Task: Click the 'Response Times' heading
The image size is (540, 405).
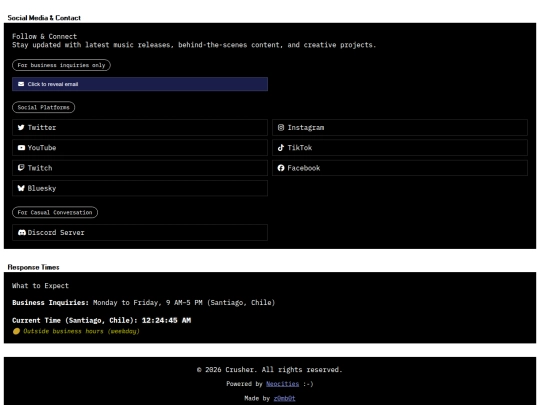Action: [x=33, y=267]
